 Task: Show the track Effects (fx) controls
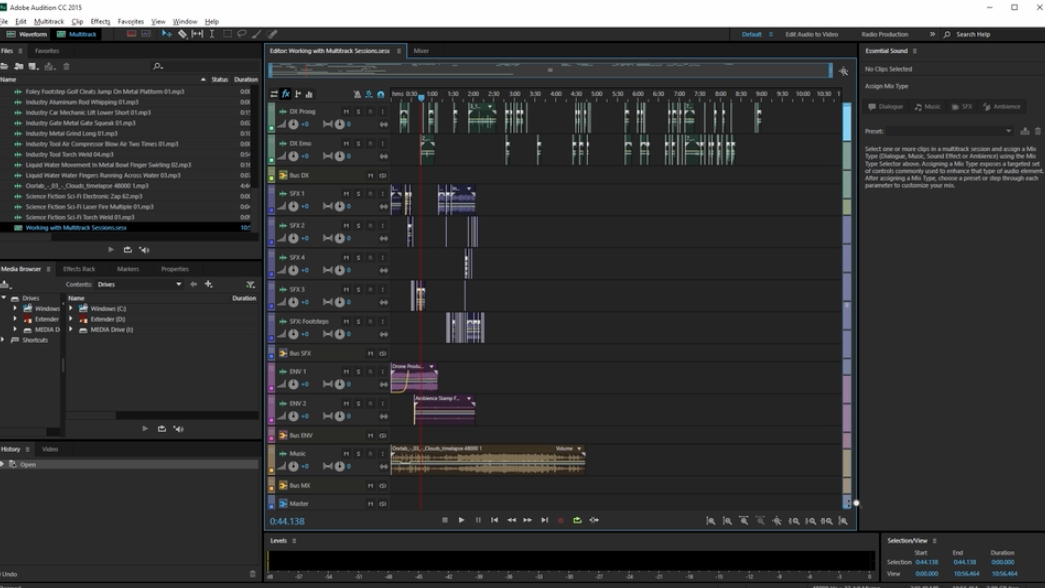[x=286, y=94]
